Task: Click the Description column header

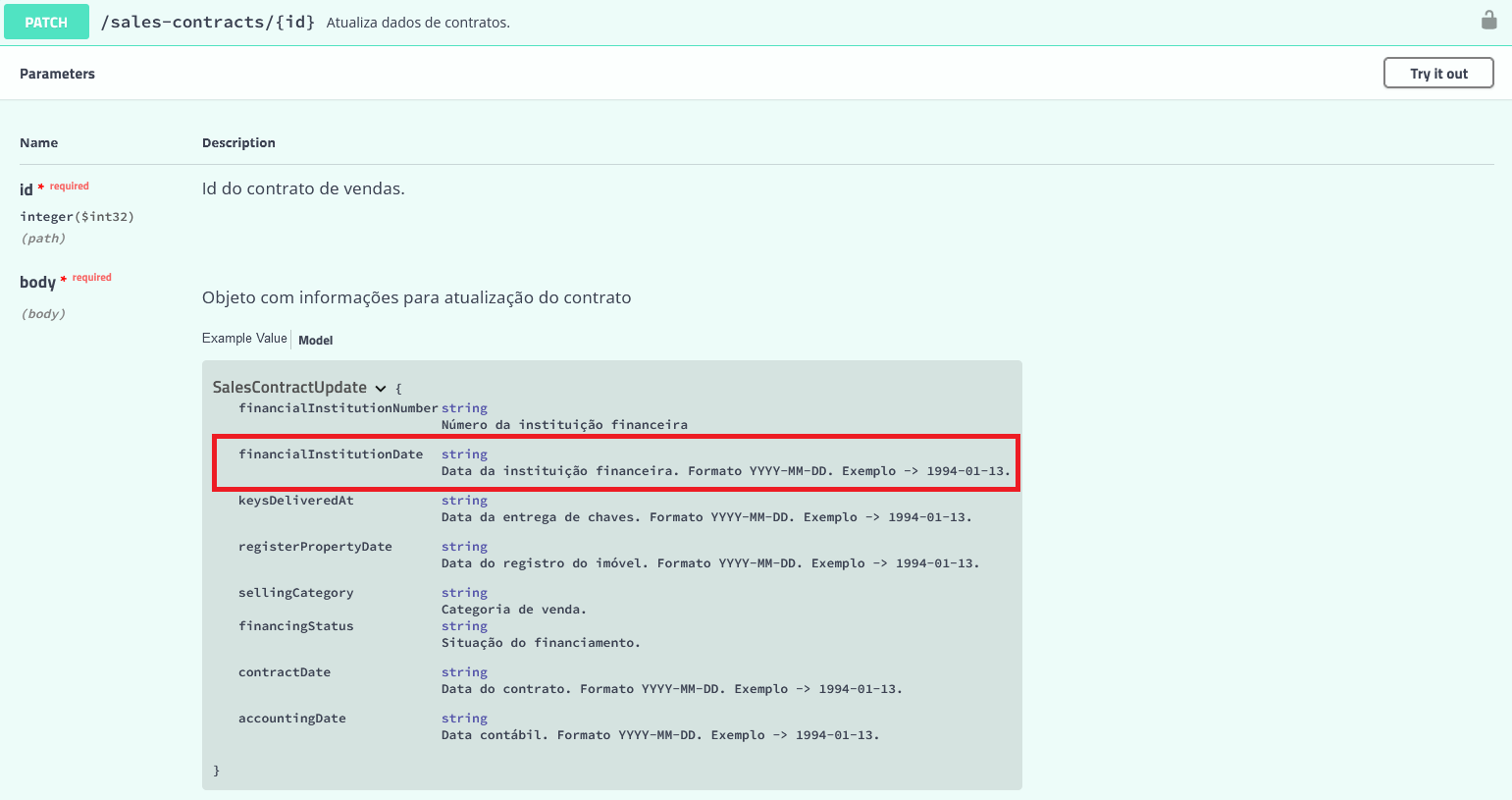Action: click(238, 142)
